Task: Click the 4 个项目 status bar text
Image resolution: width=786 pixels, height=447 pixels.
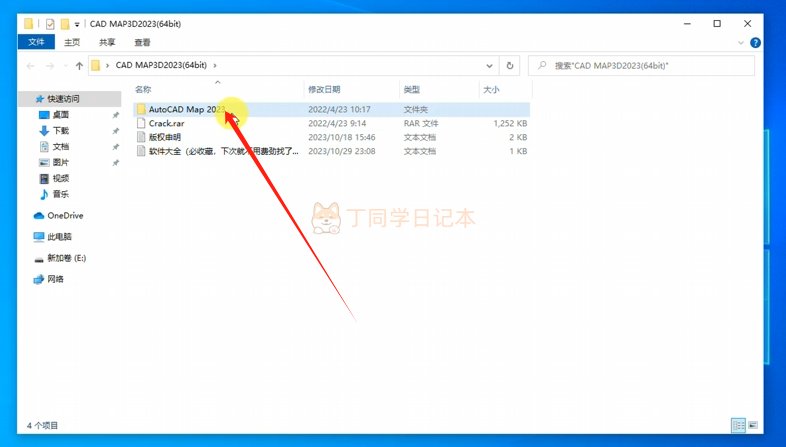Action: click(43, 425)
